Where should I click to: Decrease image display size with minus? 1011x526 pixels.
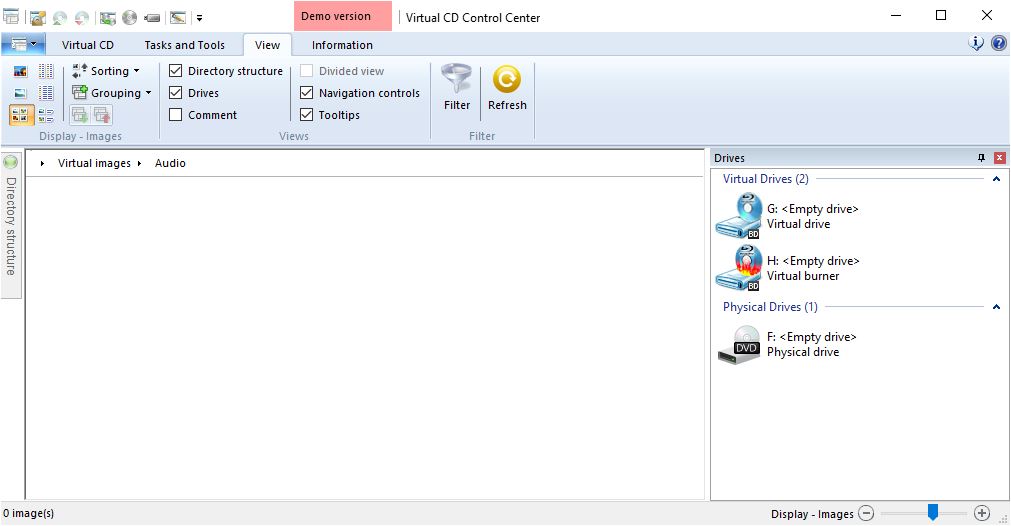tap(867, 514)
